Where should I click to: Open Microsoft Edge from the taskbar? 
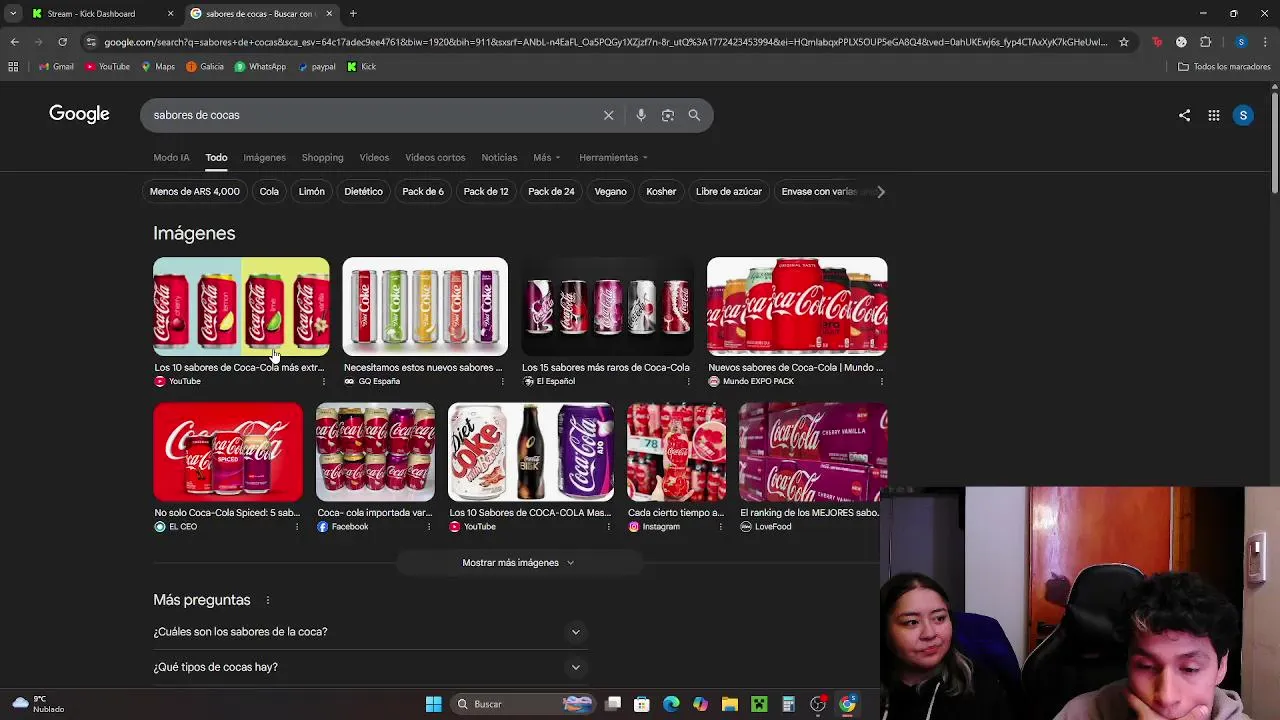(671, 704)
